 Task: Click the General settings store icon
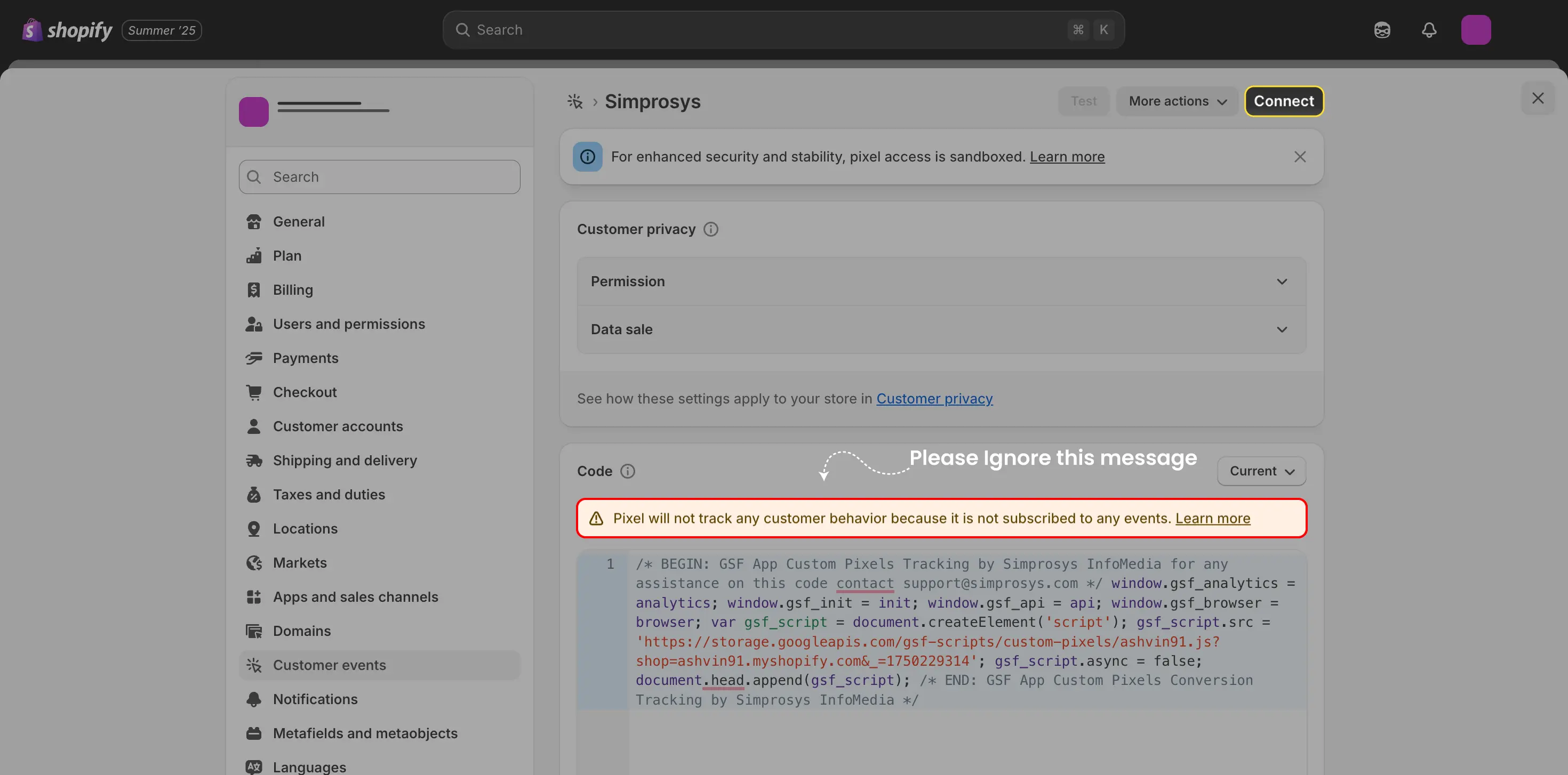point(254,222)
